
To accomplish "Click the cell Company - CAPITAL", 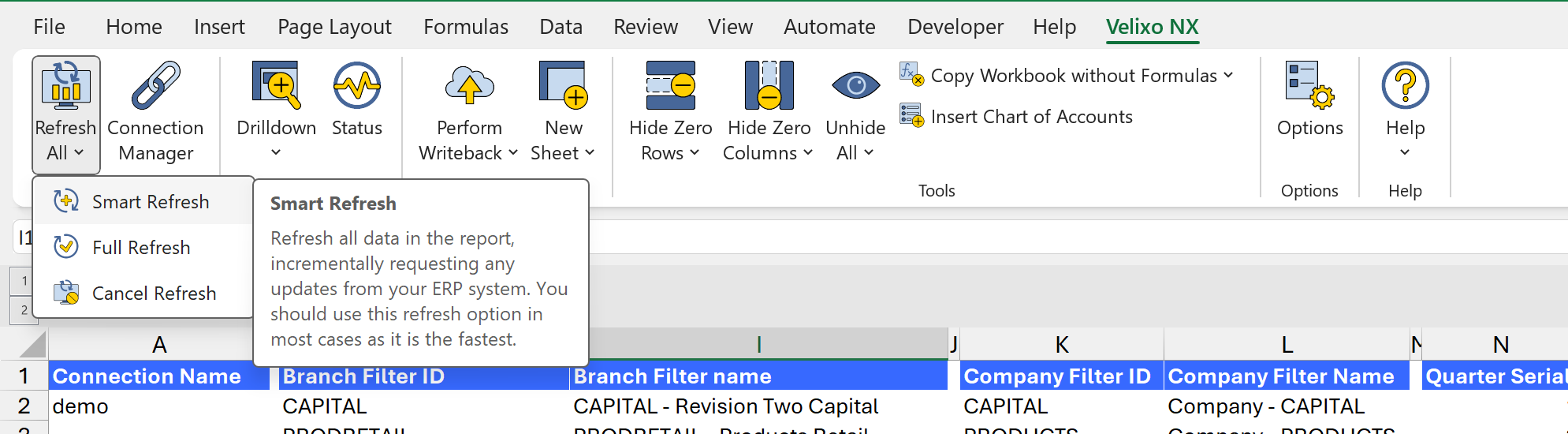I will [x=1287, y=406].
